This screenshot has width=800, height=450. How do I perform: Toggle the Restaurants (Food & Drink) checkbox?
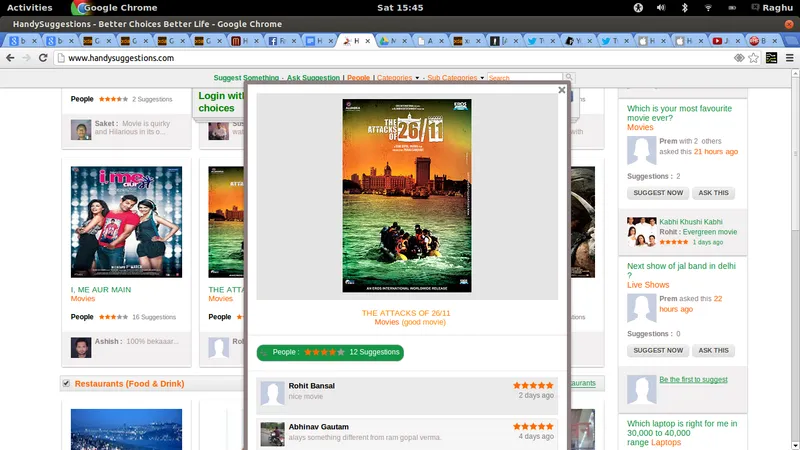66,383
